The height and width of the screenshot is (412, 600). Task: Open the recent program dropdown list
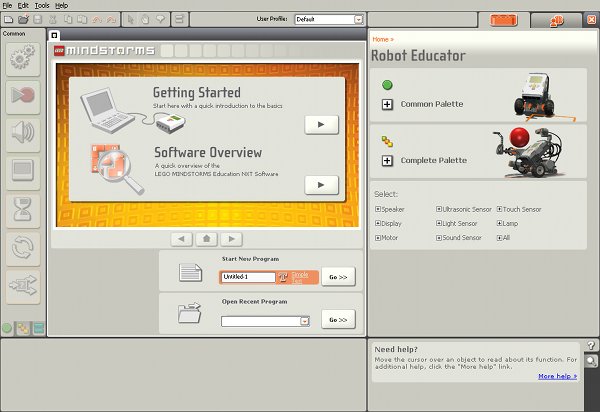point(305,321)
